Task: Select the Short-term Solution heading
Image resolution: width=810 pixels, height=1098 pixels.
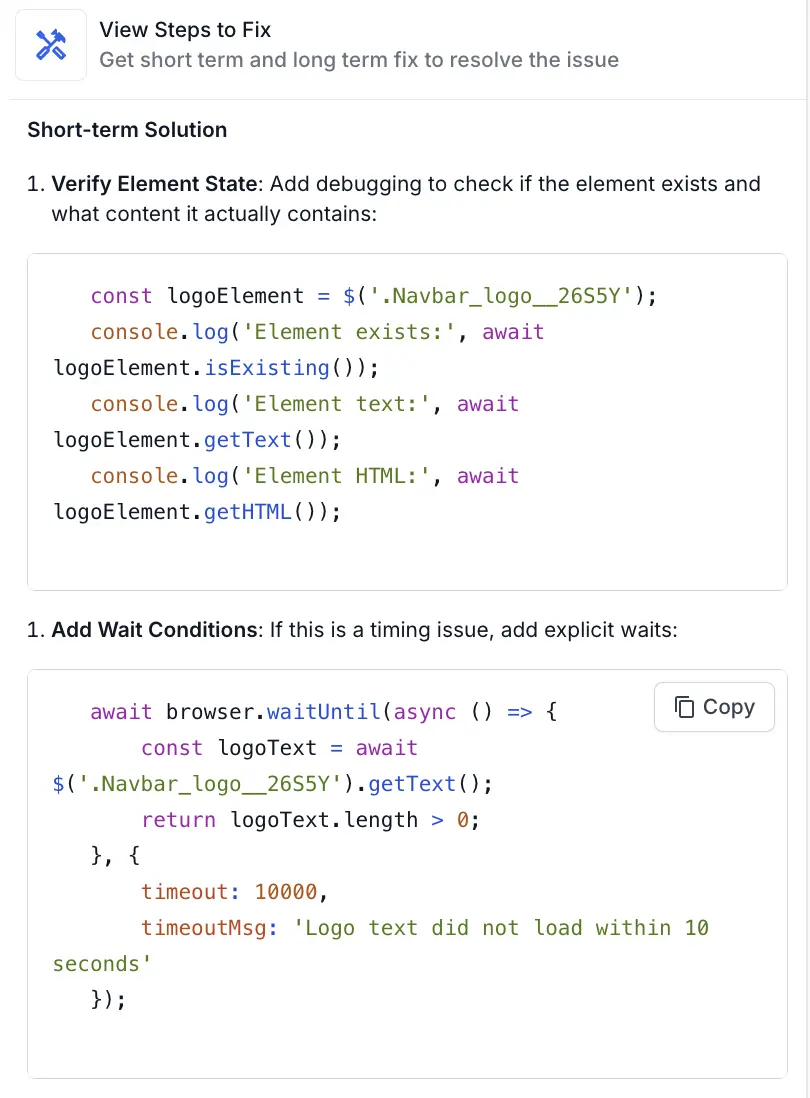Action: [127, 130]
